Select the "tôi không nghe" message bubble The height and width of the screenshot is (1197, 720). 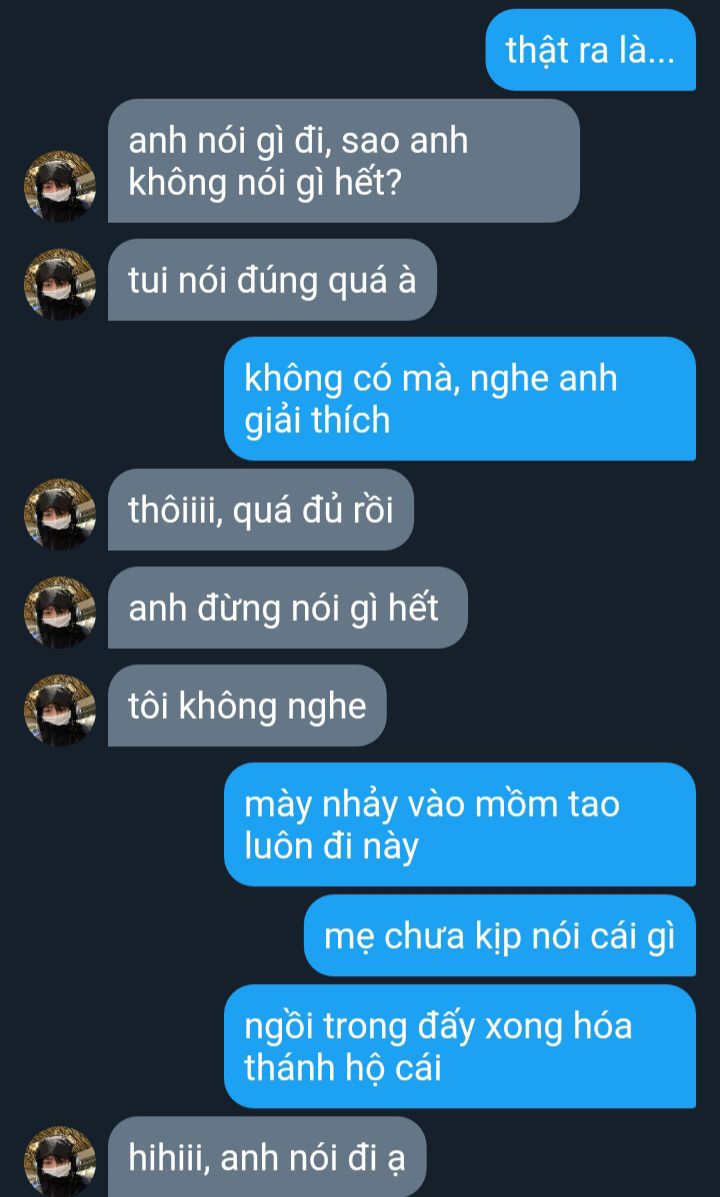tap(247, 705)
